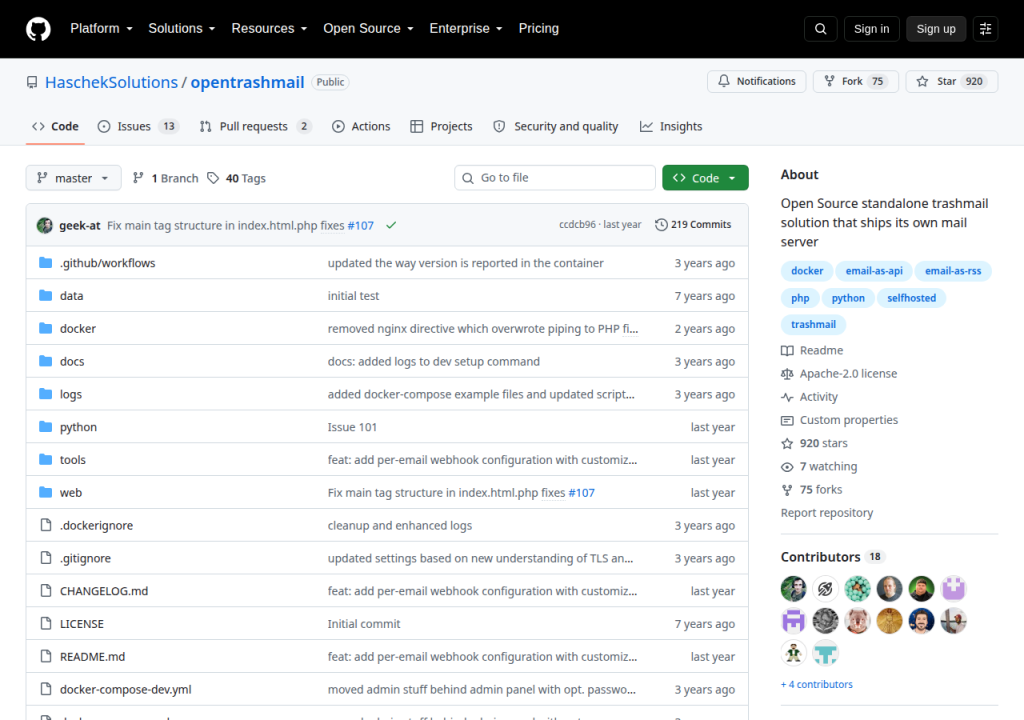Expand the Platform menu
This screenshot has width=1024, height=720.
pyautogui.click(x=101, y=29)
